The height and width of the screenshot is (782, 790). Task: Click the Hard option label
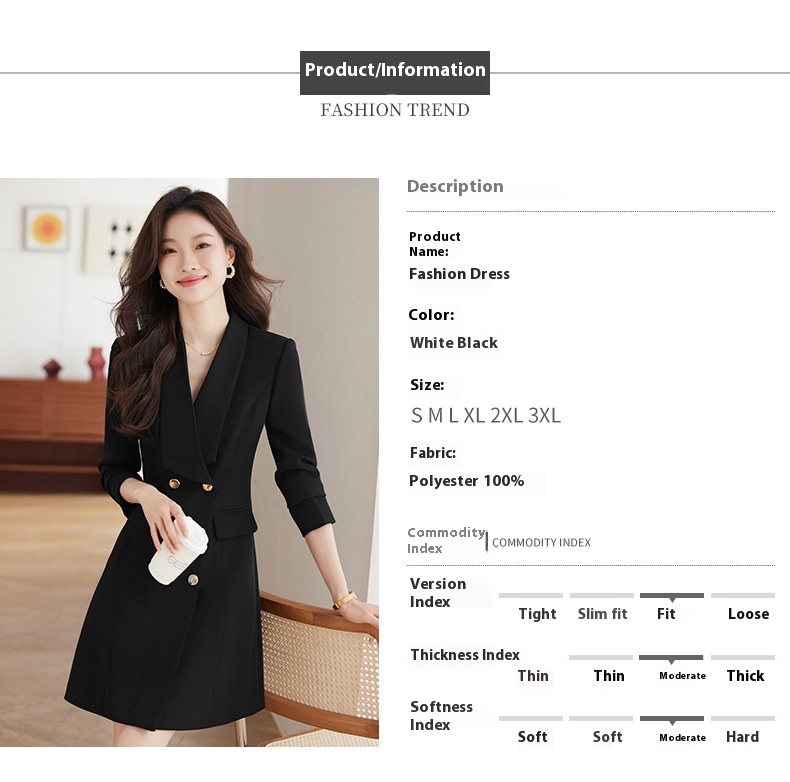[742, 737]
